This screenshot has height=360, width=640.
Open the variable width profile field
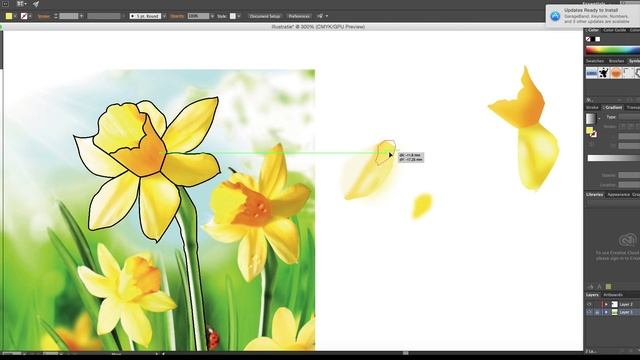(104, 16)
